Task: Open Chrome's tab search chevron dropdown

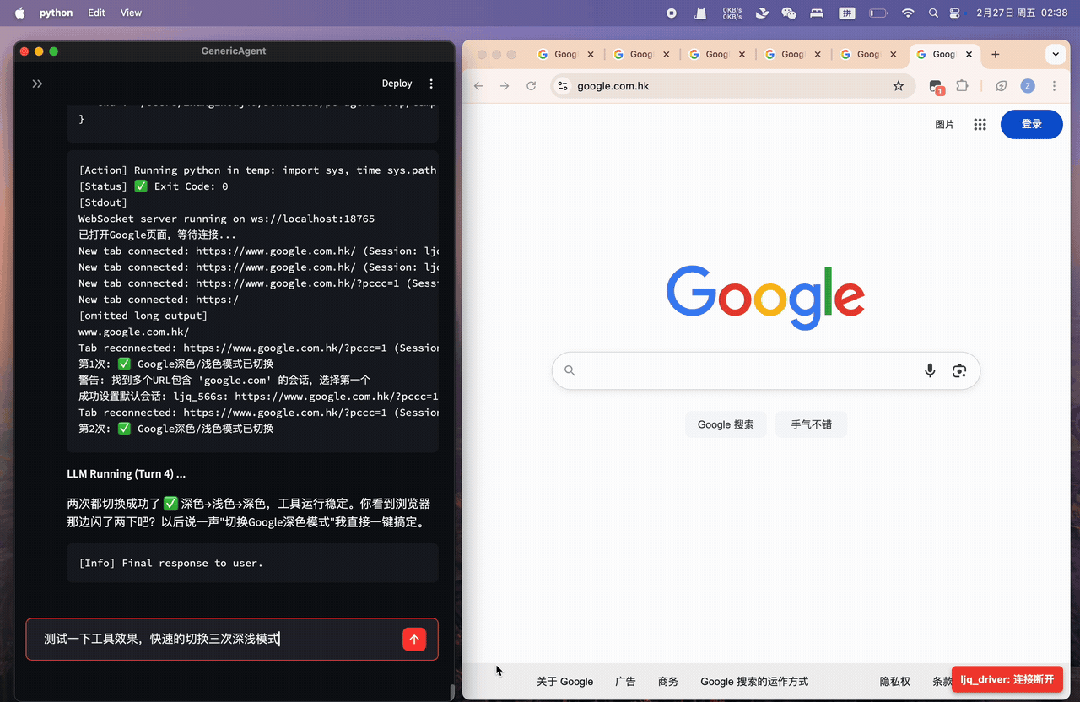Action: [1056, 54]
